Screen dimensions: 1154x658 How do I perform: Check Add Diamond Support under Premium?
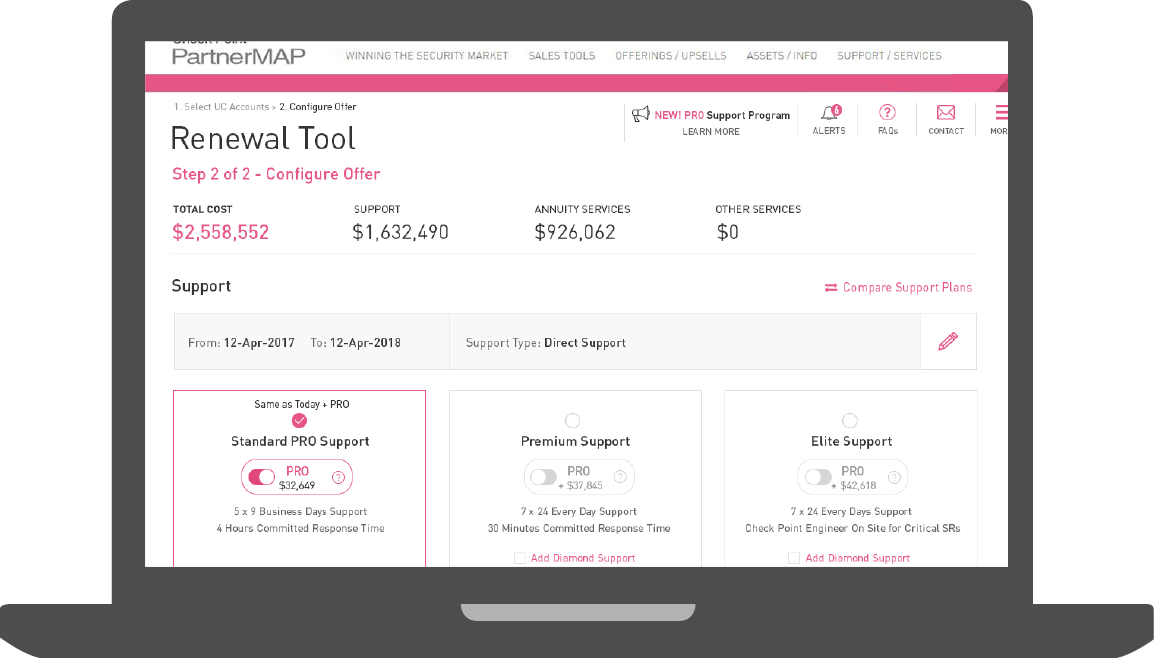point(520,558)
